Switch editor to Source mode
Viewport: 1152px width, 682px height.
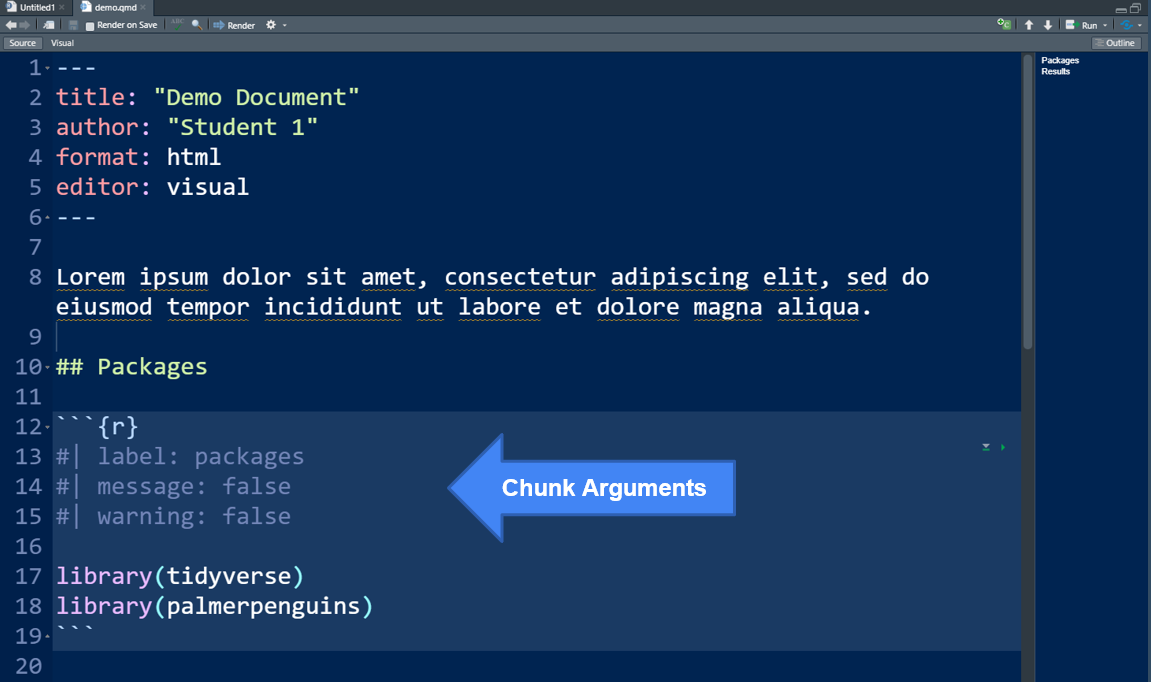(x=22, y=43)
